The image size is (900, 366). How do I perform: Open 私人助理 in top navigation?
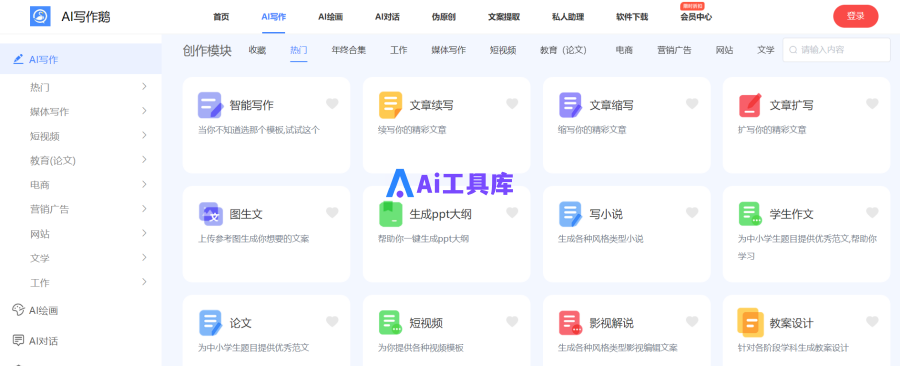[568, 17]
